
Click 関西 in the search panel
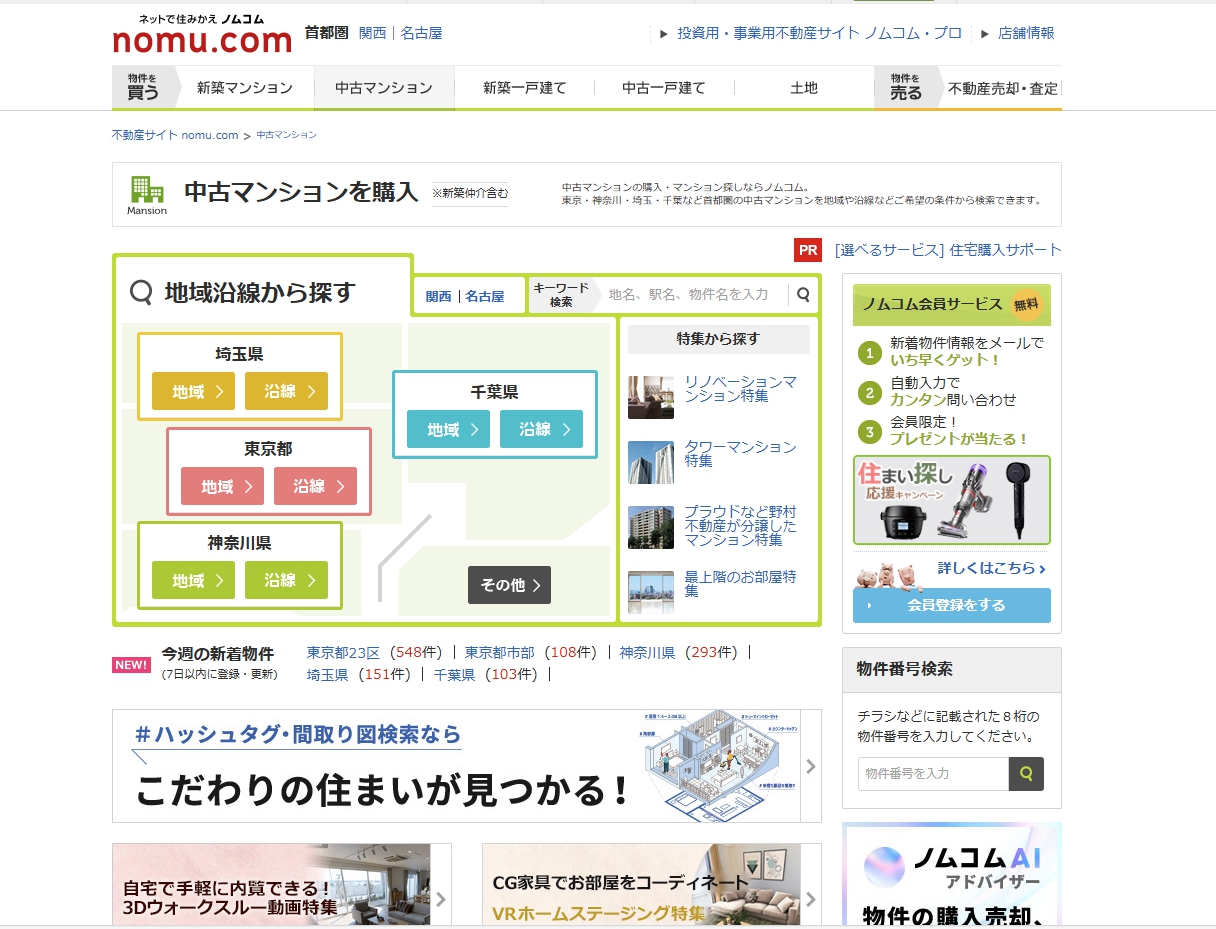tap(438, 296)
